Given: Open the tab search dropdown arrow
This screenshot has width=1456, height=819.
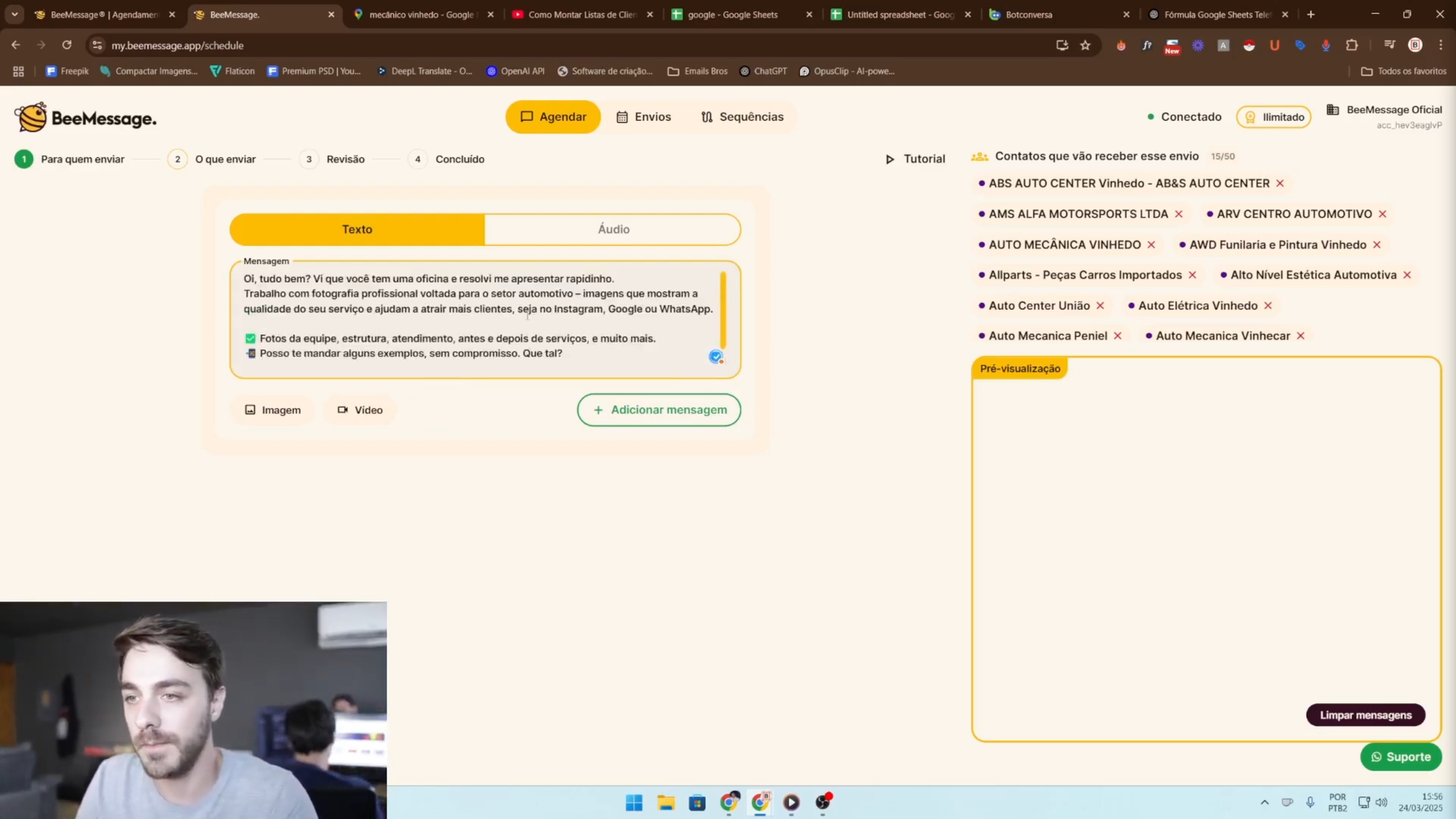Looking at the screenshot, I should coord(15,15).
